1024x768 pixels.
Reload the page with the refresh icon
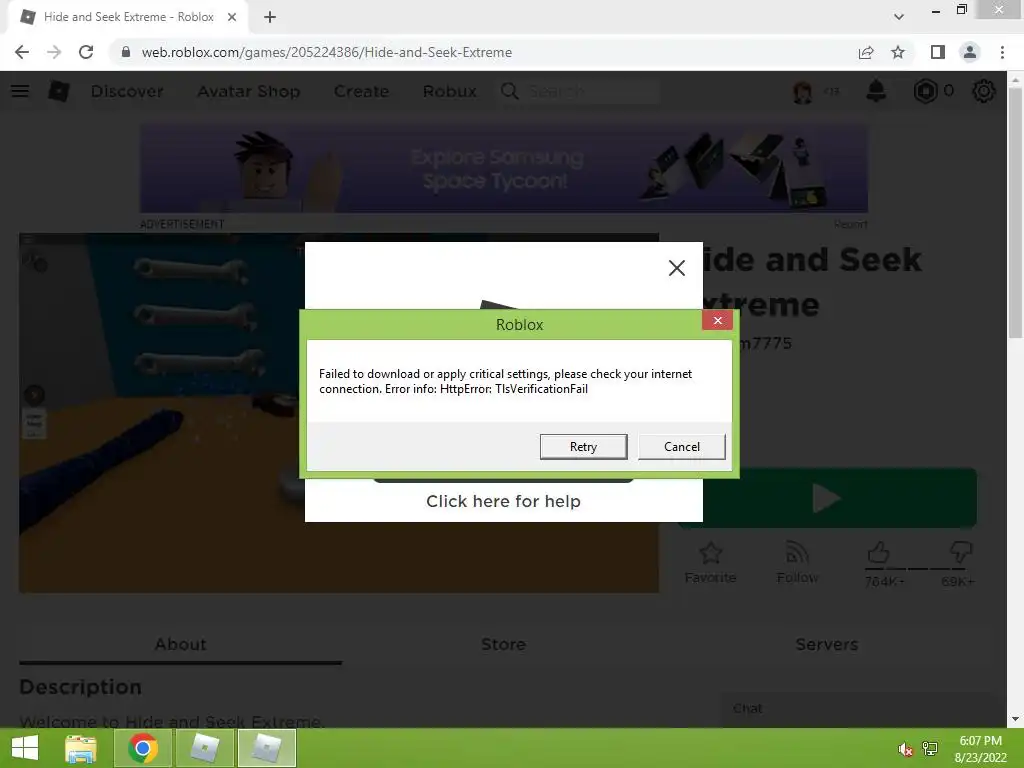tap(86, 52)
